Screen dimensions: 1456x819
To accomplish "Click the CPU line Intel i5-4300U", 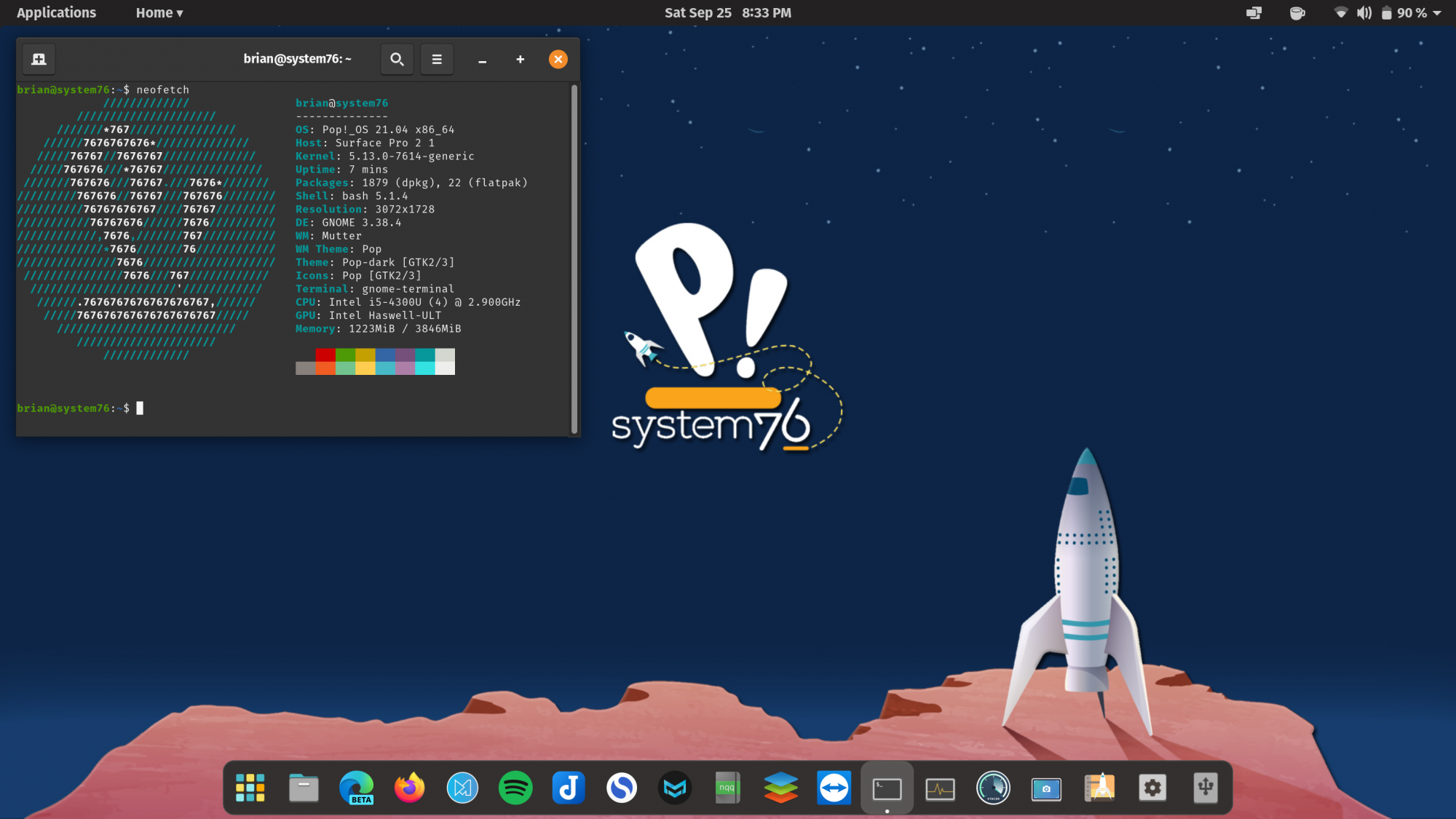I will (x=408, y=302).
